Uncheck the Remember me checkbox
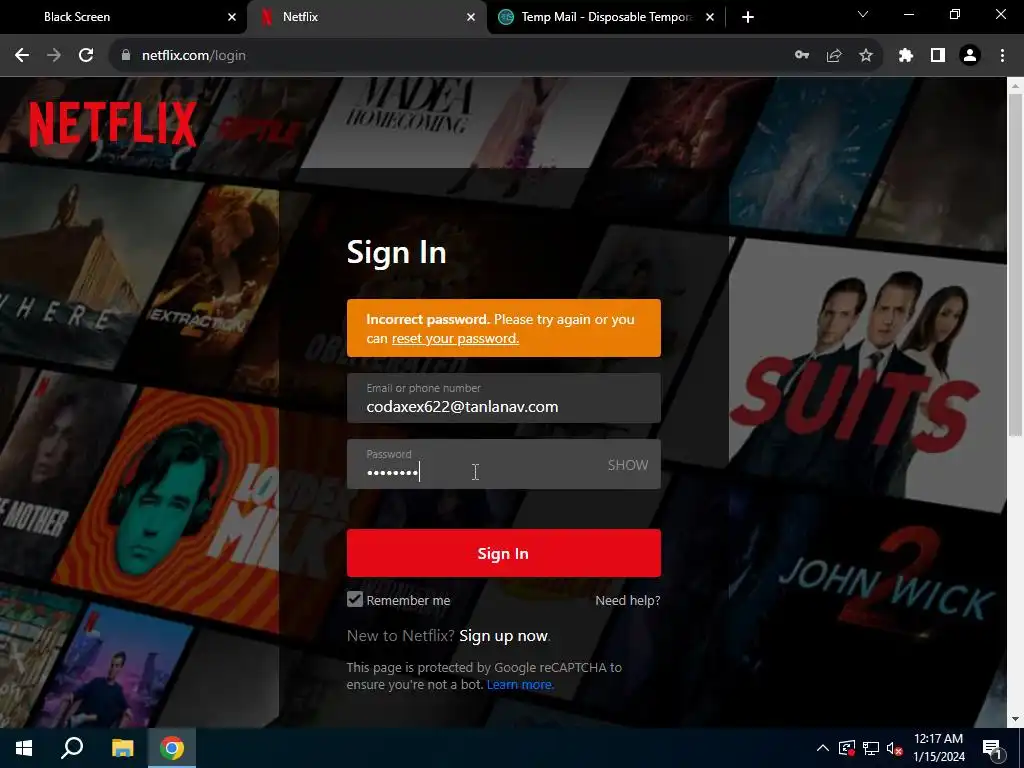Viewport: 1024px width, 768px height. [x=355, y=600]
